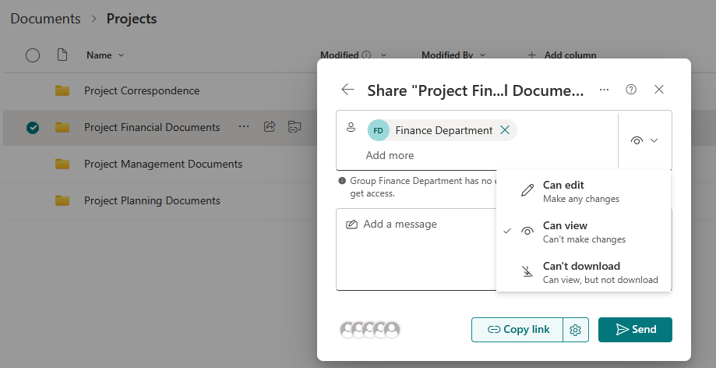
Task: Click the file type column icon
Action: [62, 55]
